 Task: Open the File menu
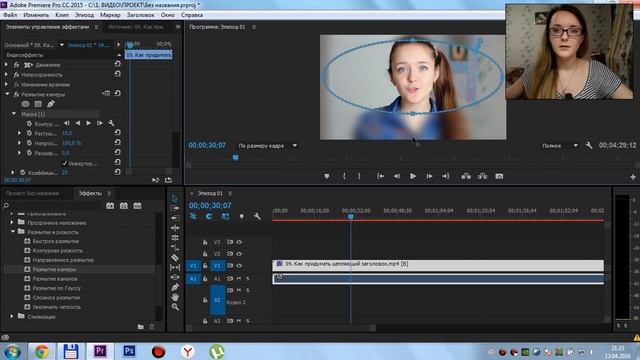pos(10,15)
